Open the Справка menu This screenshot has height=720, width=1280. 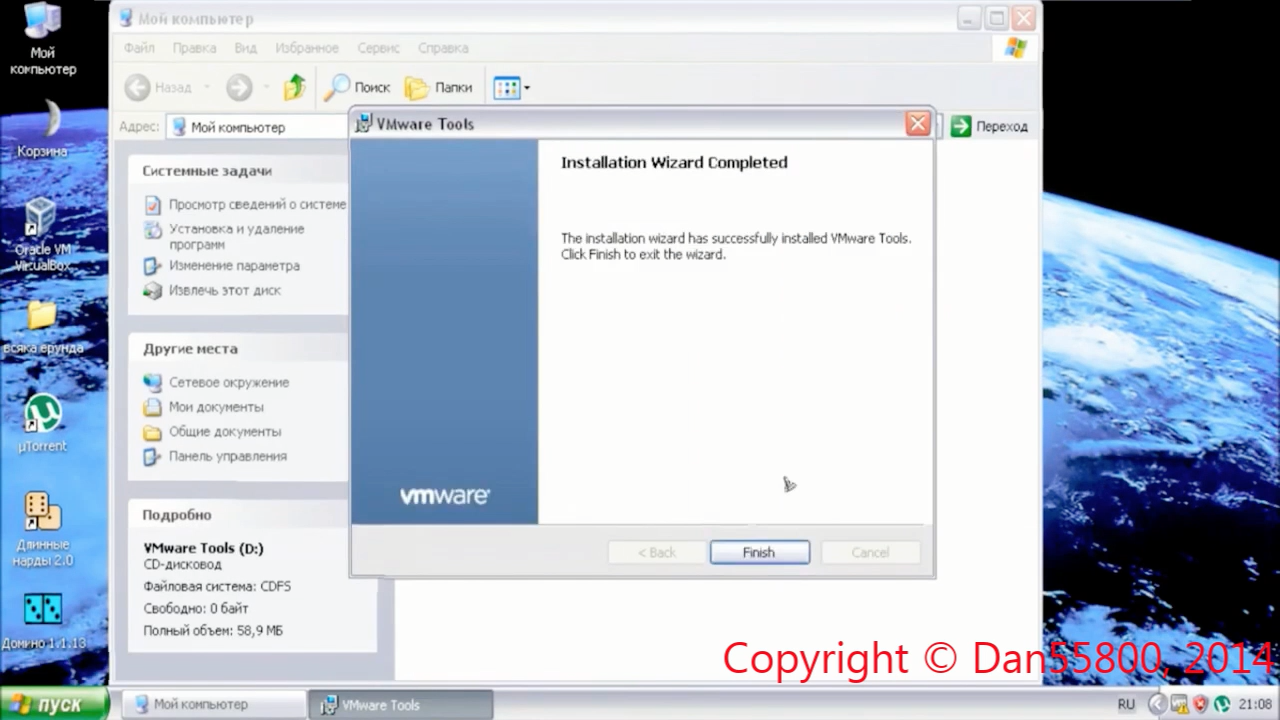443,48
